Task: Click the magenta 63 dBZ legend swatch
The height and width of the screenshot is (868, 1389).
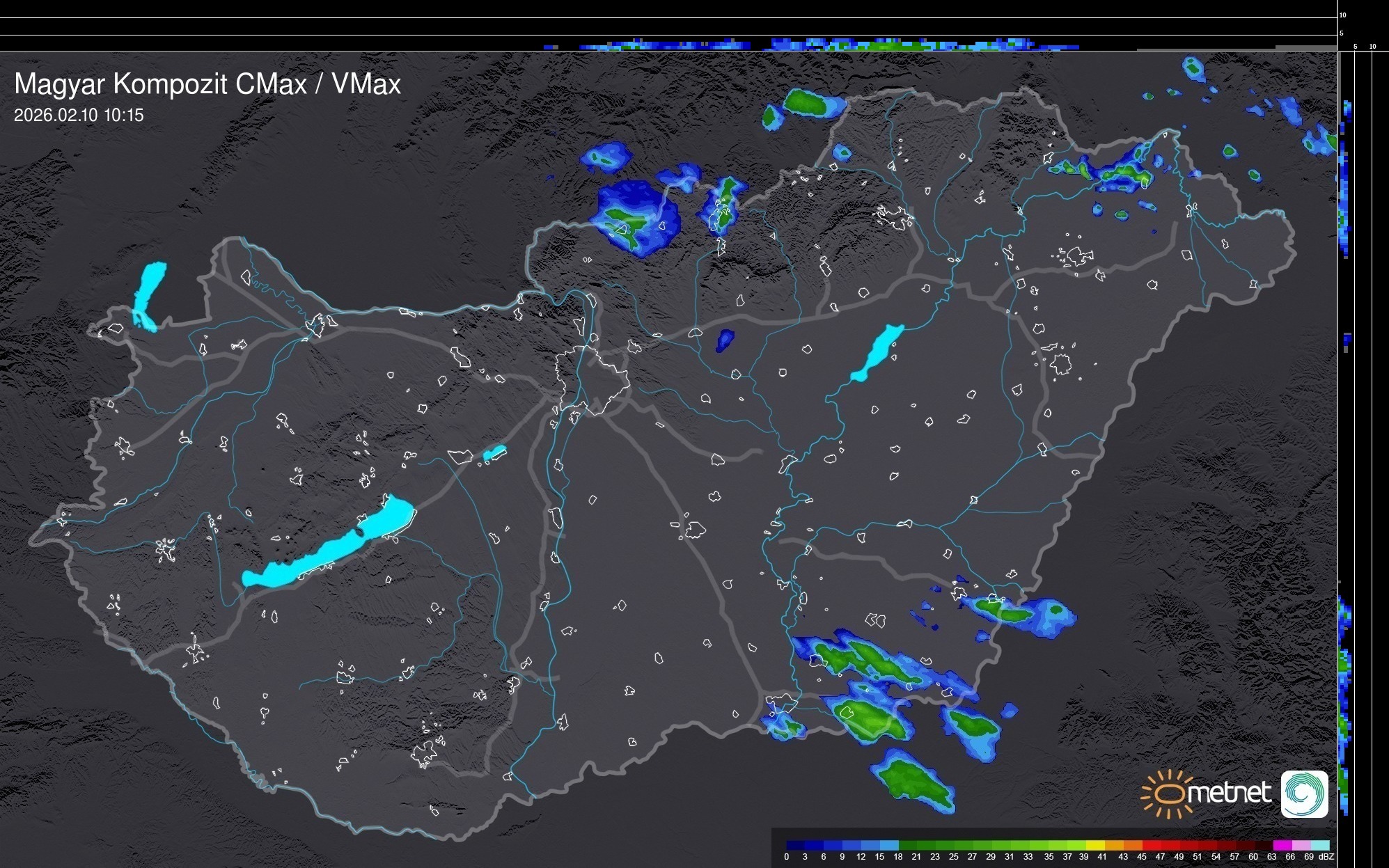Action: [x=1282, y=845]
